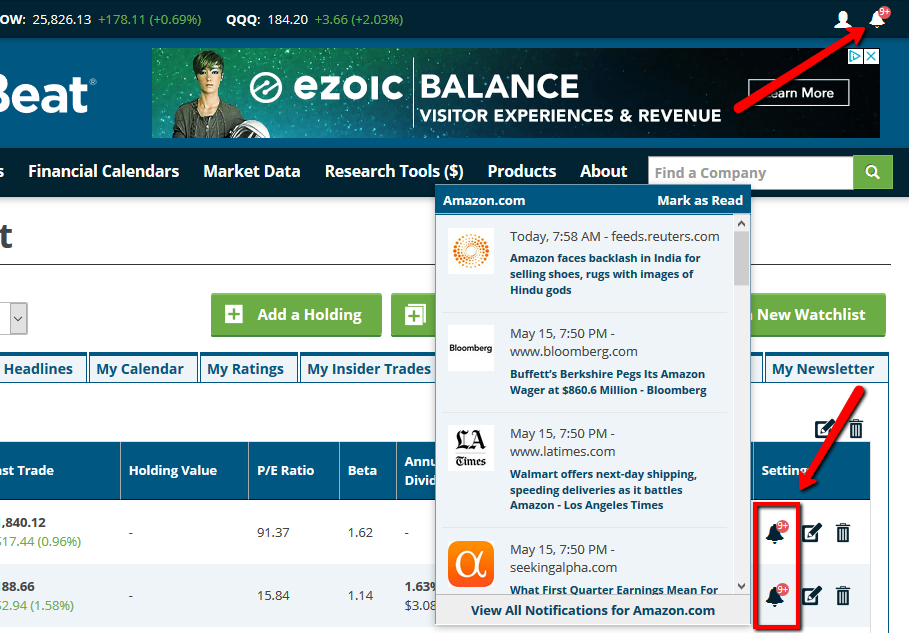
Task: Open bell notifications for the 15.84 P/E row
Action: [776, 595]
